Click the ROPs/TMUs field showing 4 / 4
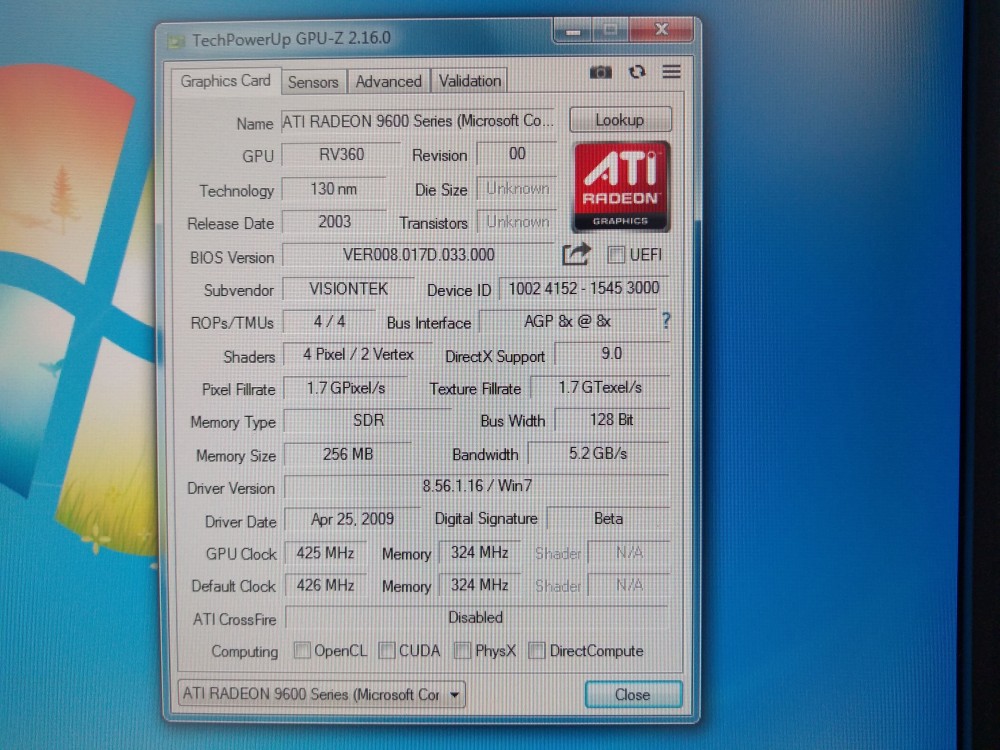This screenshot has height=750, width=1000. click(x=329, y=321)
